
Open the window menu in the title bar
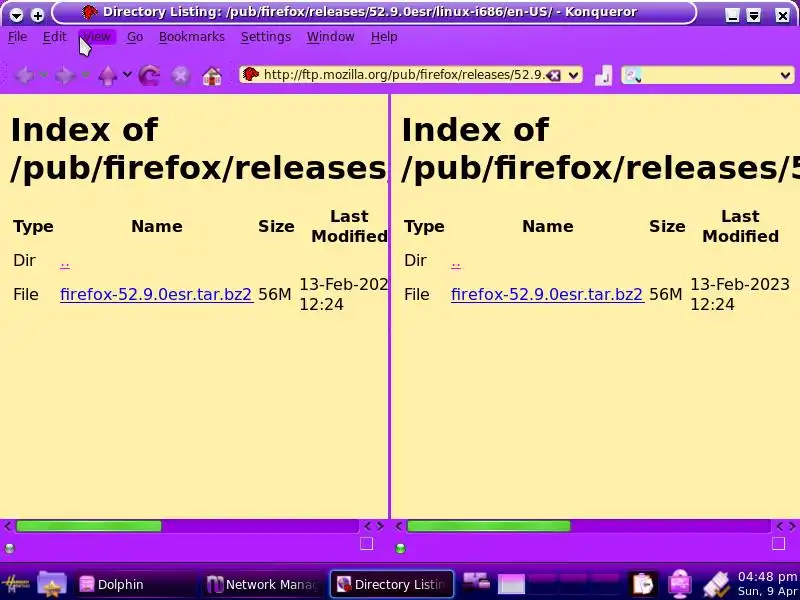(x=16, y=15)
